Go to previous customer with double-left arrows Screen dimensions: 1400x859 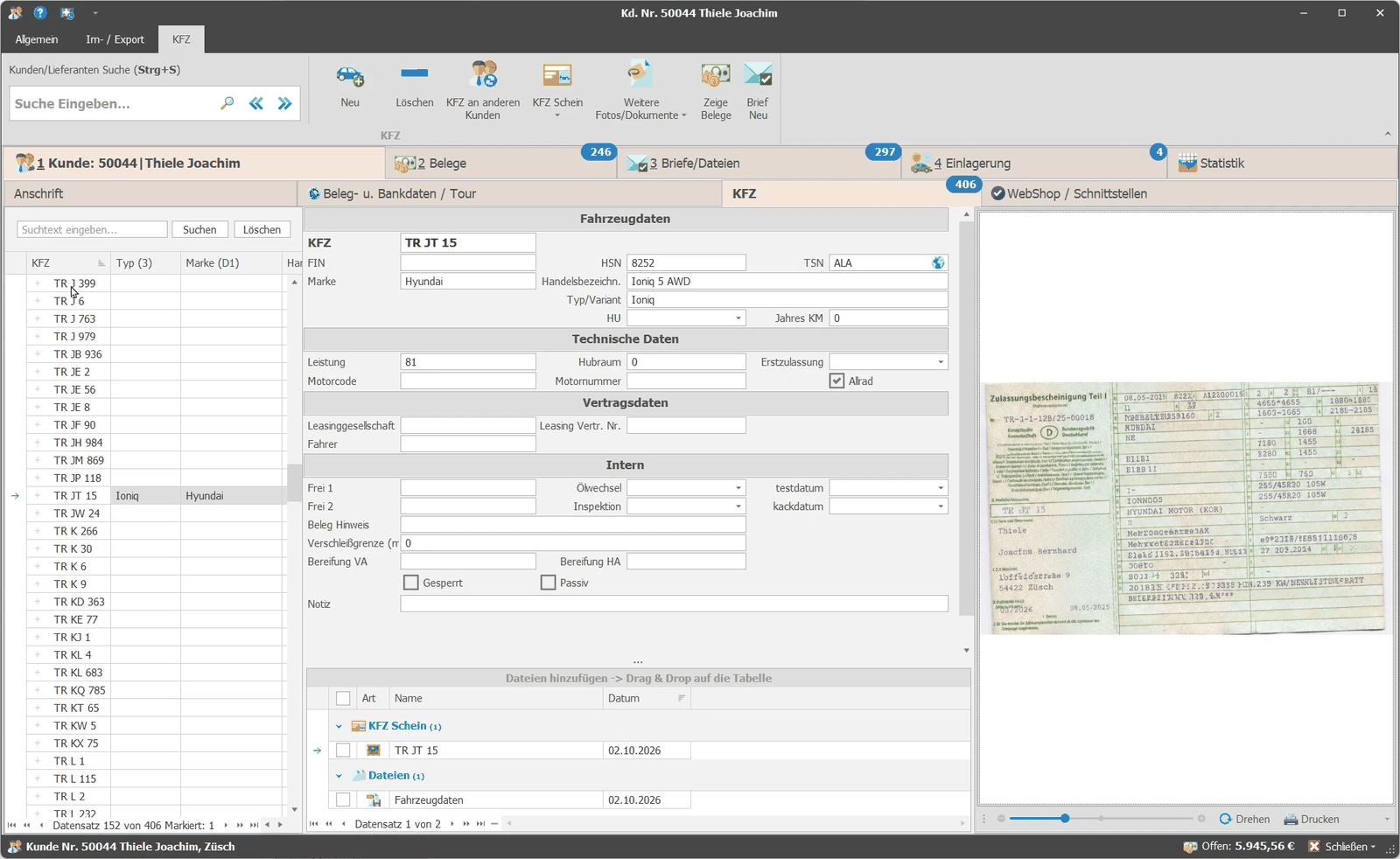tap(256, 103)
